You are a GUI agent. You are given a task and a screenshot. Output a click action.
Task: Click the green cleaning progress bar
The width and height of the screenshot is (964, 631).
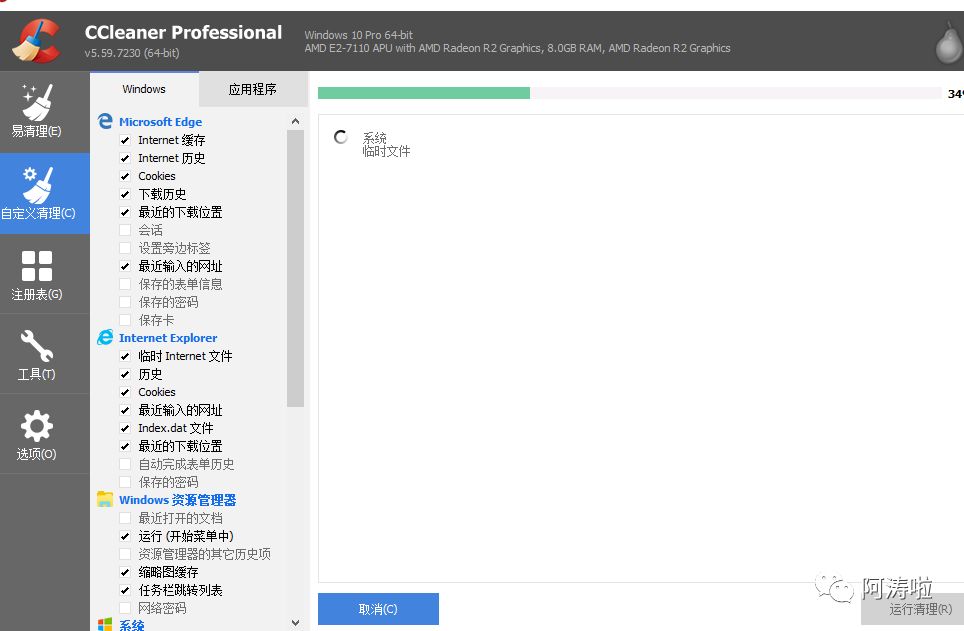[x=424, y=93]
